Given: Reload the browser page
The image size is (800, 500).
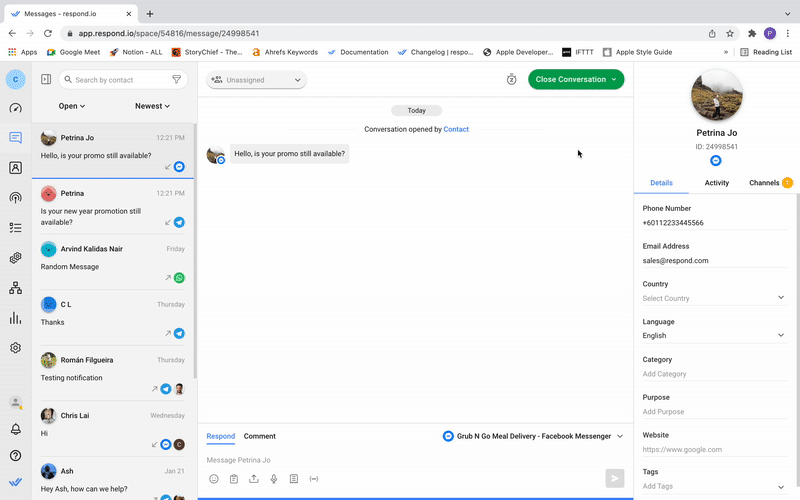Looking at the screenshot, I should click(x=48, y=33).
